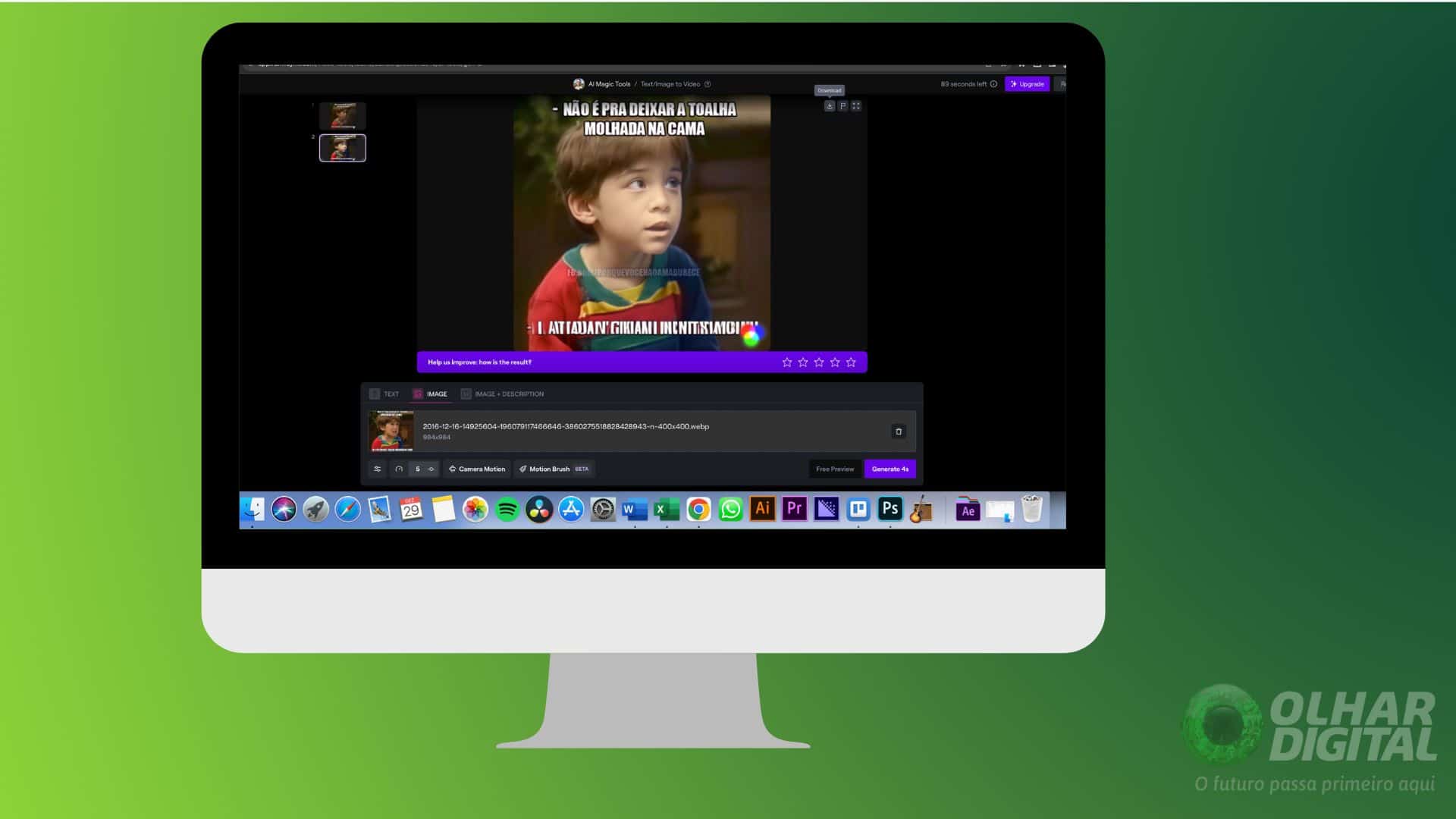
Task: Click the help icon next to Text/Image to Video
Action: (x=708, y=84)
